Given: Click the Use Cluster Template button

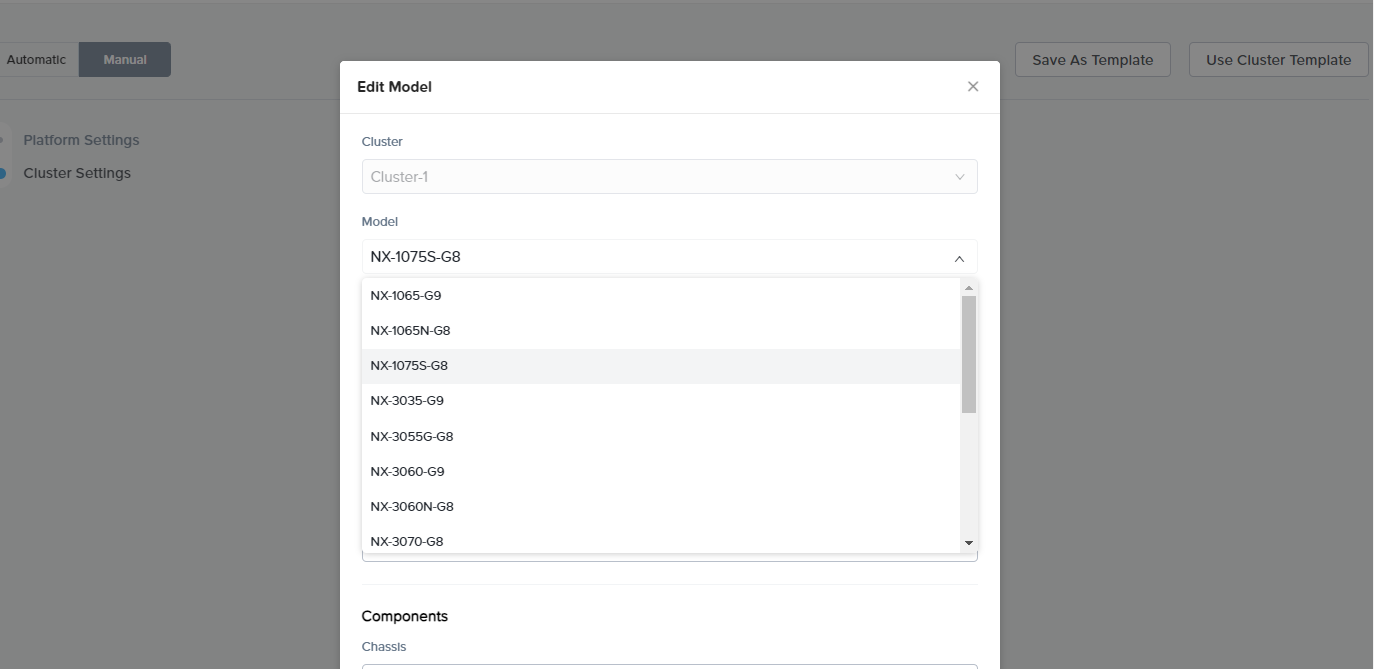Looking at the screenshot, I should (1278, 59).
